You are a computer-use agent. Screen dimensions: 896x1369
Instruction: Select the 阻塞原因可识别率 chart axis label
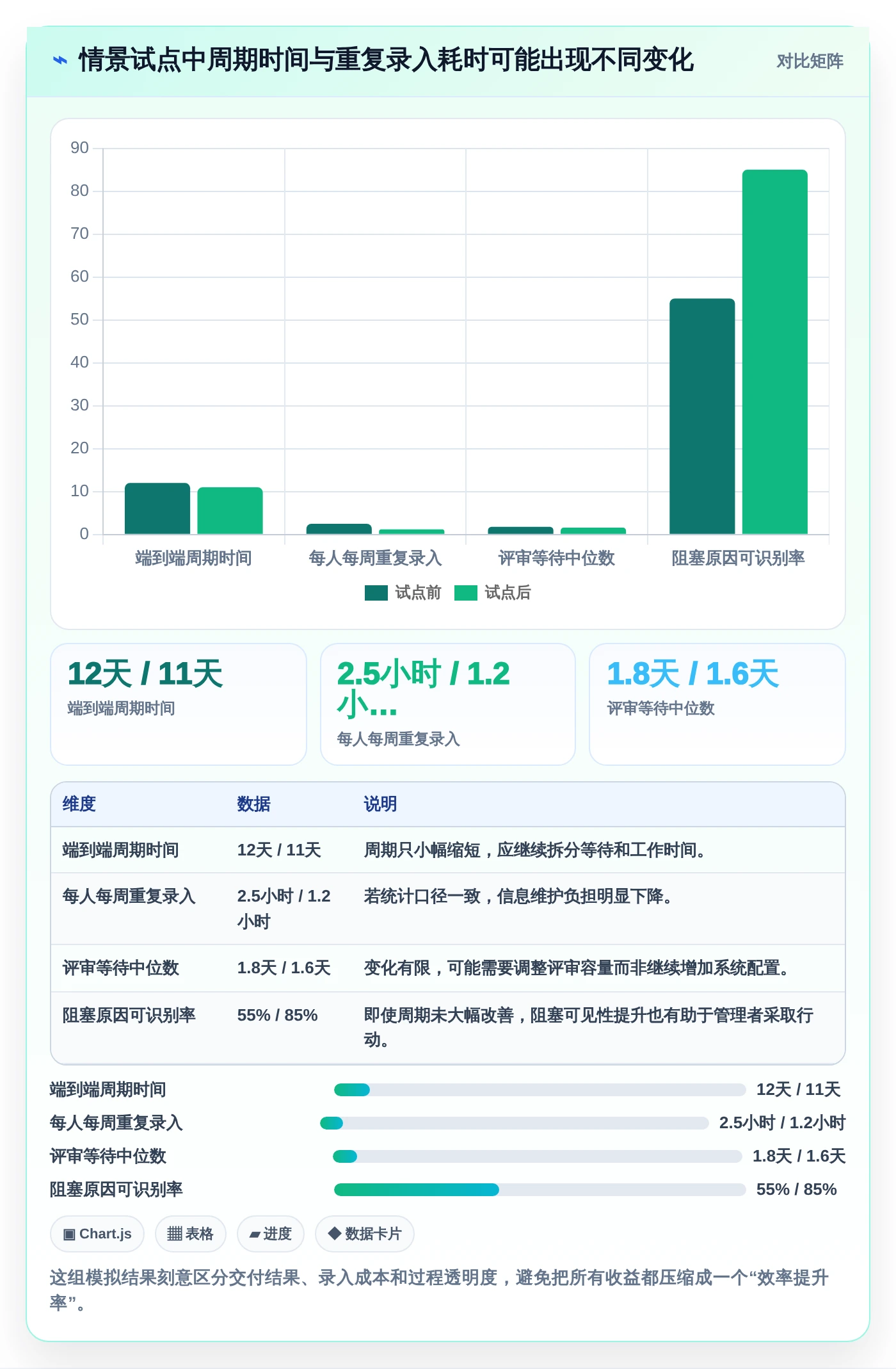point(738,558)
